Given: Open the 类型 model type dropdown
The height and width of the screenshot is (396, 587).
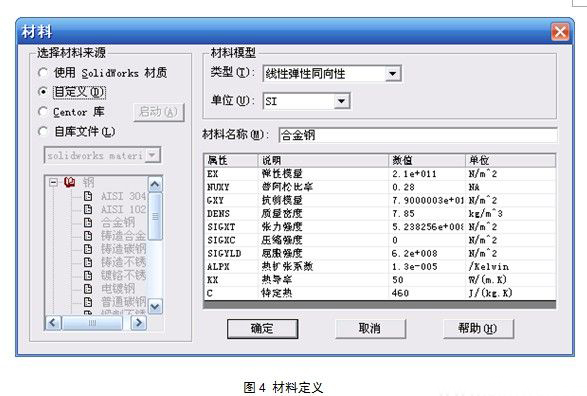Looking at the screenshot, I should [x=392, y=73].
